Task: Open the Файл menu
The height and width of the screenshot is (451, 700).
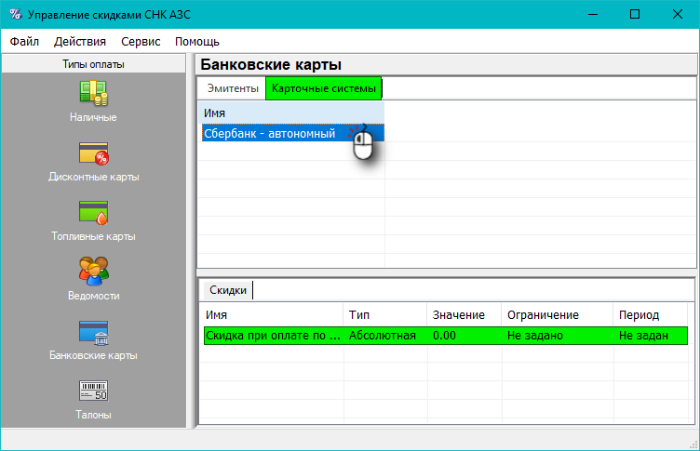Action: click(25, 42)
